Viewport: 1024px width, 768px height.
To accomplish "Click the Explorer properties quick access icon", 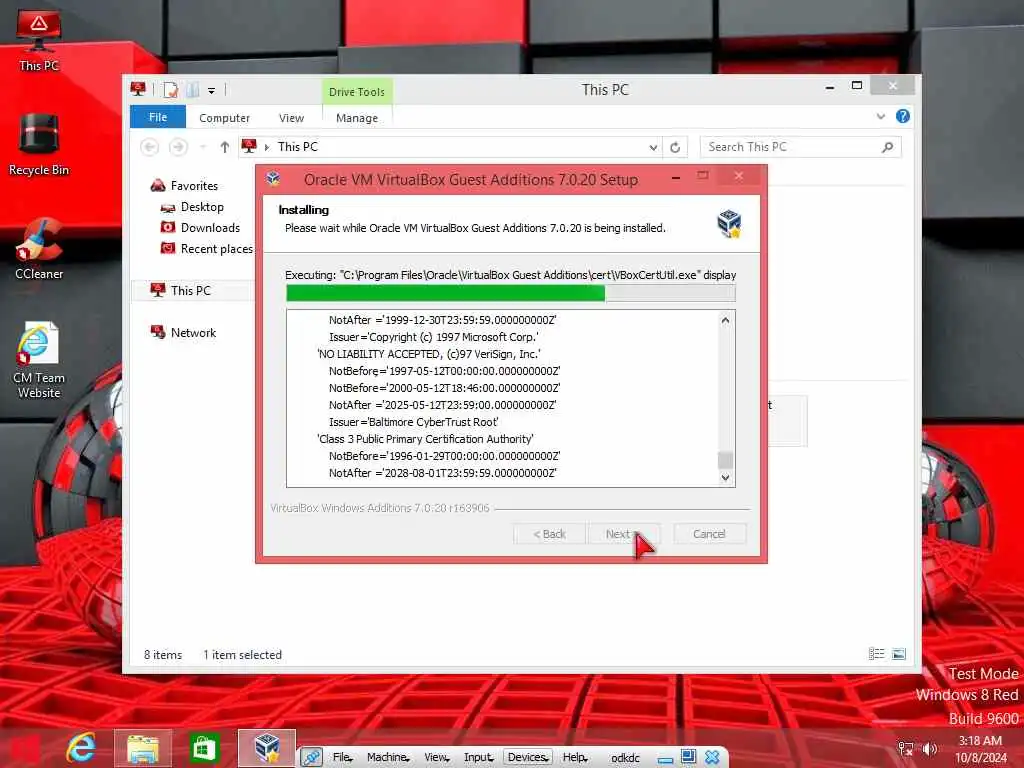I will tap(170, 90).
